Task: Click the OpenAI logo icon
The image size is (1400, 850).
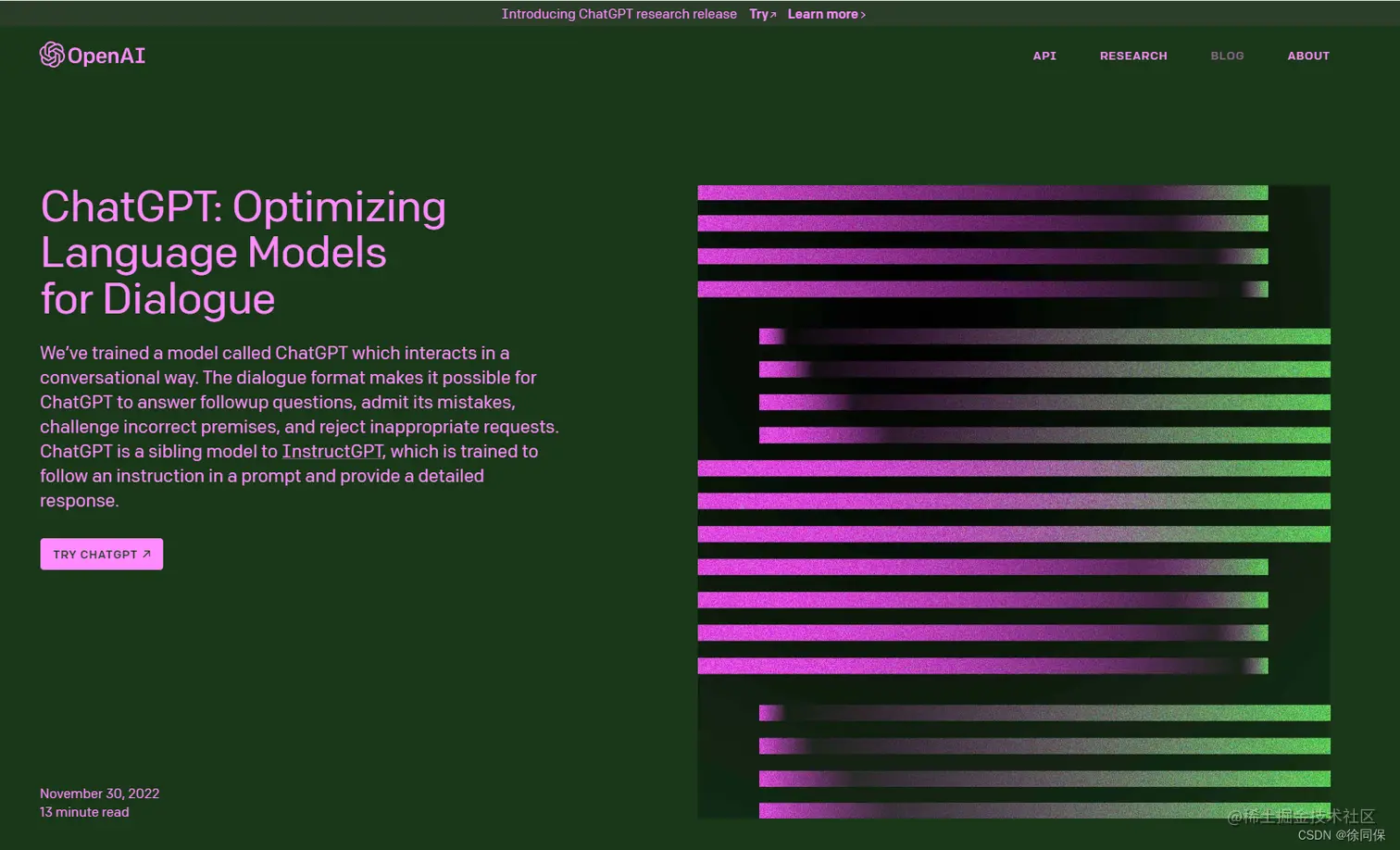Action: 52,55
